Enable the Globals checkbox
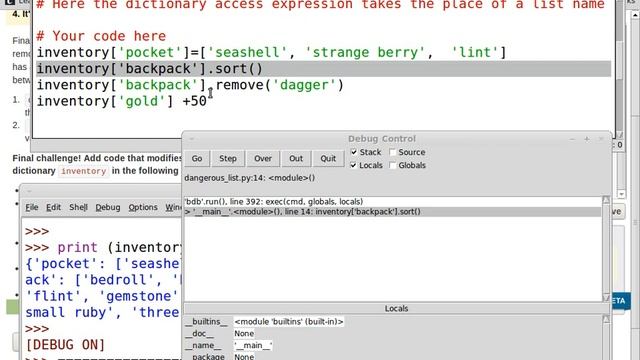 (x=393, y=165)
